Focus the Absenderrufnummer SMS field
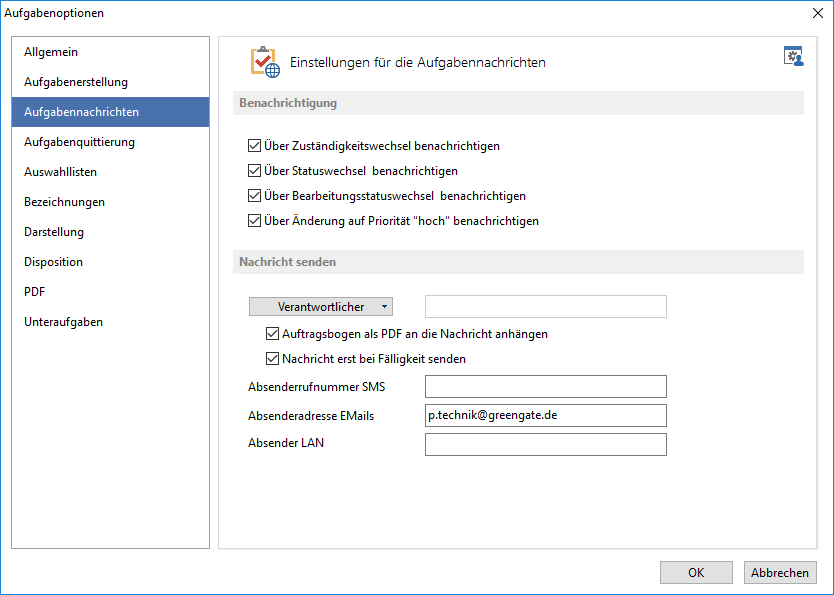 click(x=546, y=387)
